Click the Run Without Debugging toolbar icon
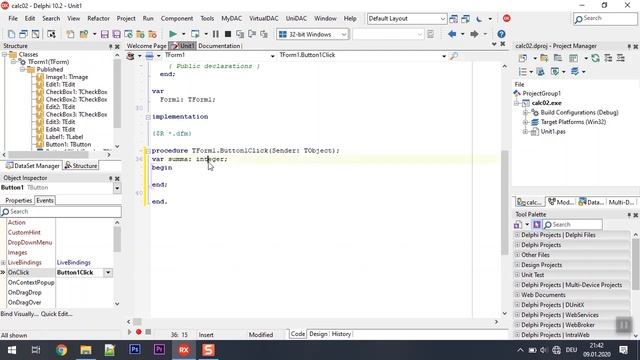 (195, 34)
